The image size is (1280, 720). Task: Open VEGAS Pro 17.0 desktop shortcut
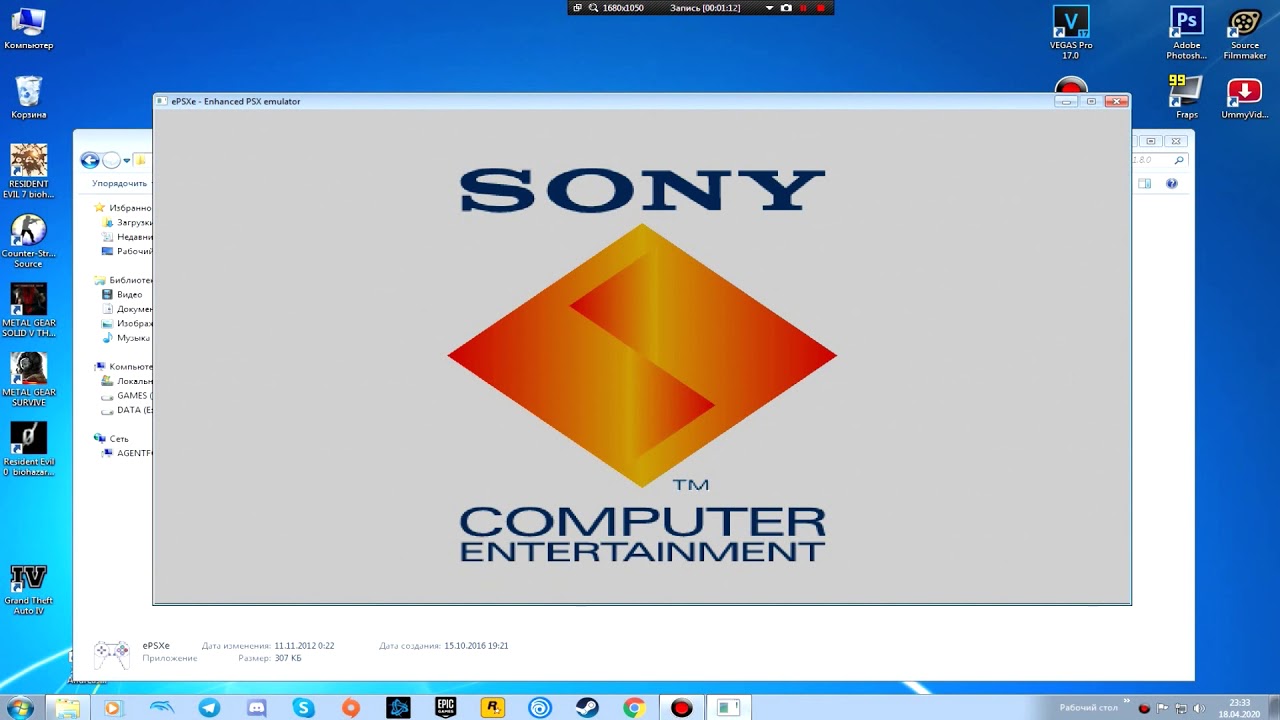click(x=1071, y=32)
